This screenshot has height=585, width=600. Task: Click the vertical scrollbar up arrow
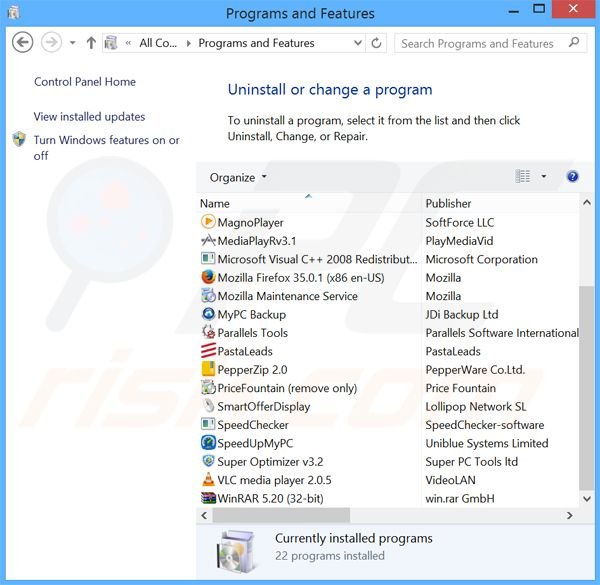coord(587,203)
